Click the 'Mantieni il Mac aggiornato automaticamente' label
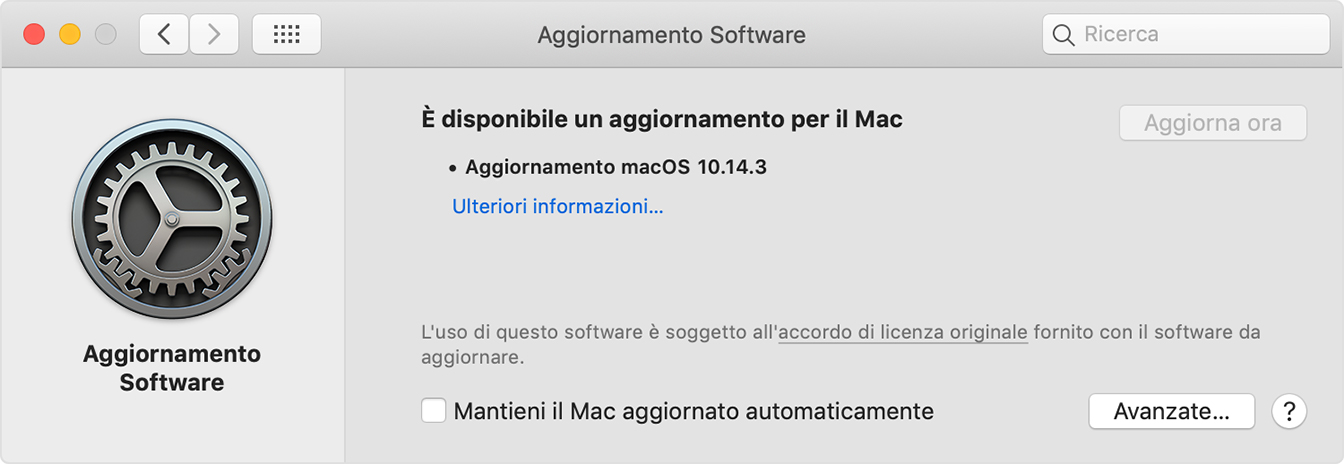1344x464 pixels. (x=693, y=411)
